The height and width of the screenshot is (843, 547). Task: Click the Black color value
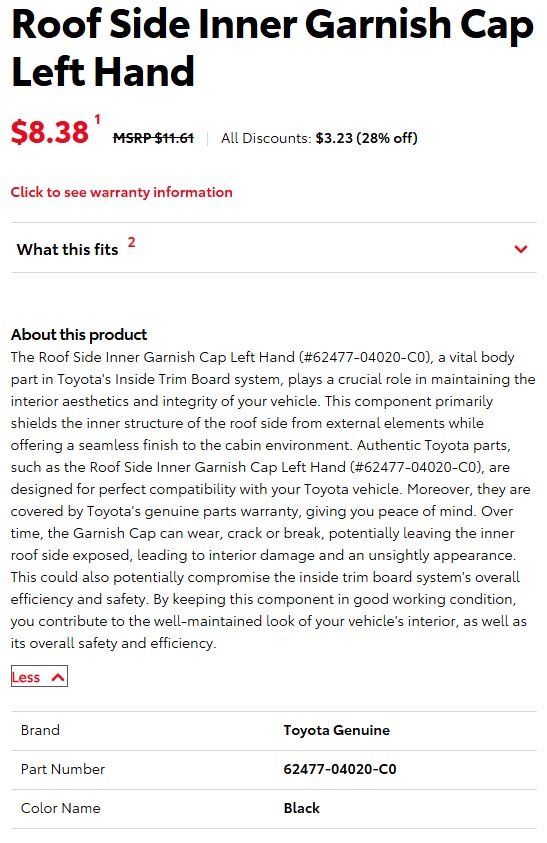pos(302,808)
